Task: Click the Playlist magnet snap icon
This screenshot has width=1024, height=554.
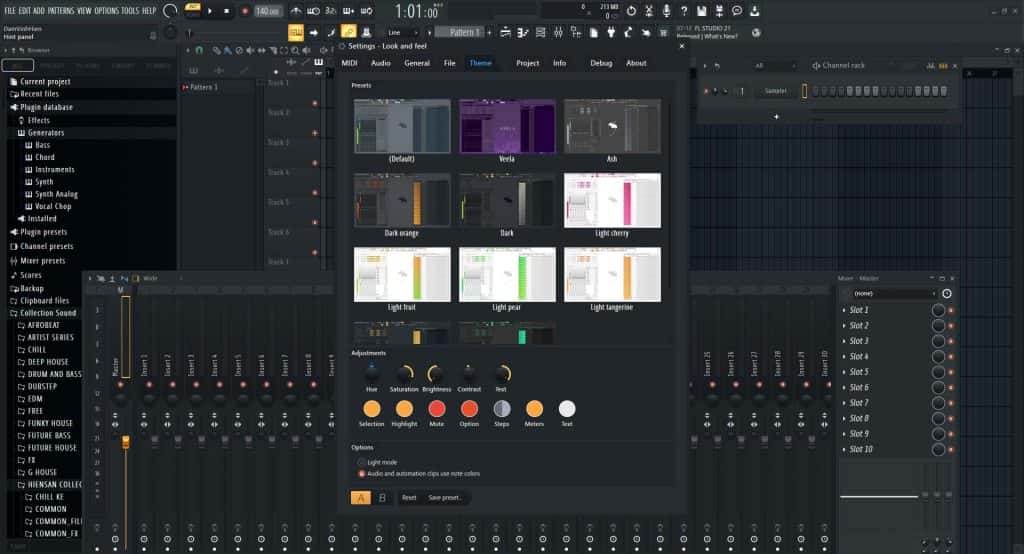Action: [199, 50]
